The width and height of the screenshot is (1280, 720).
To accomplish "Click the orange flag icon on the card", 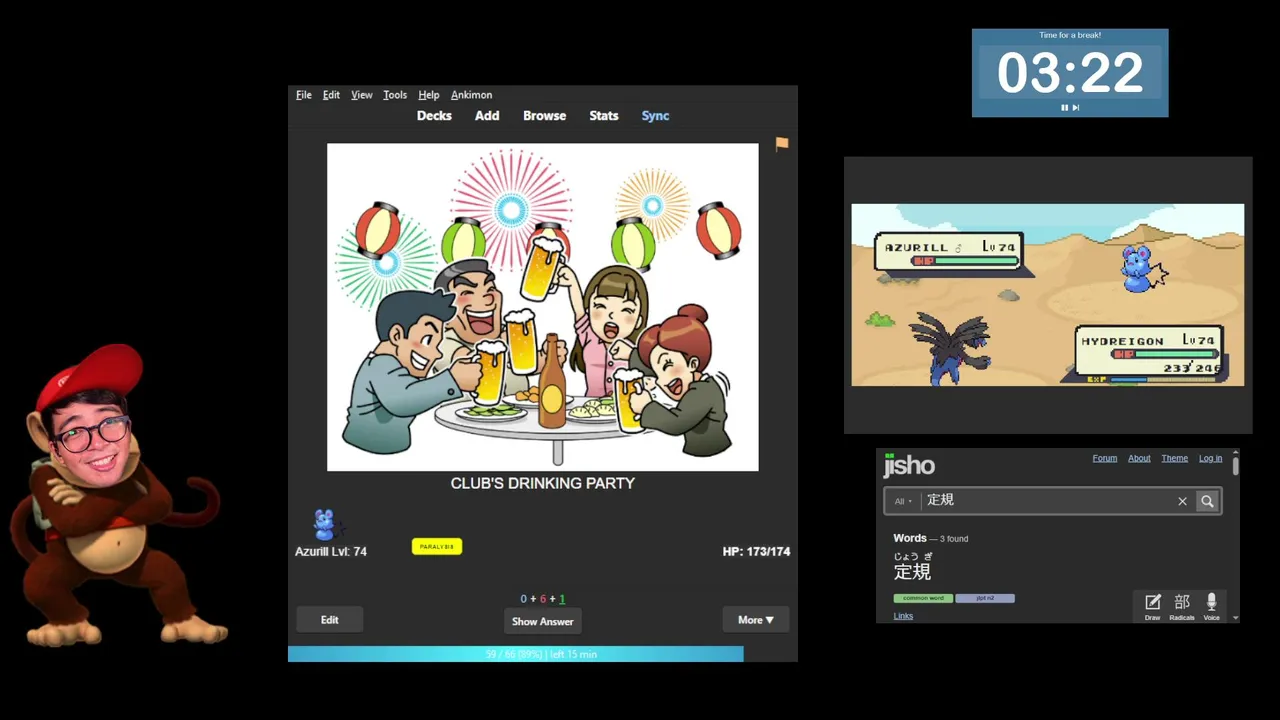I will coord(782,144).
